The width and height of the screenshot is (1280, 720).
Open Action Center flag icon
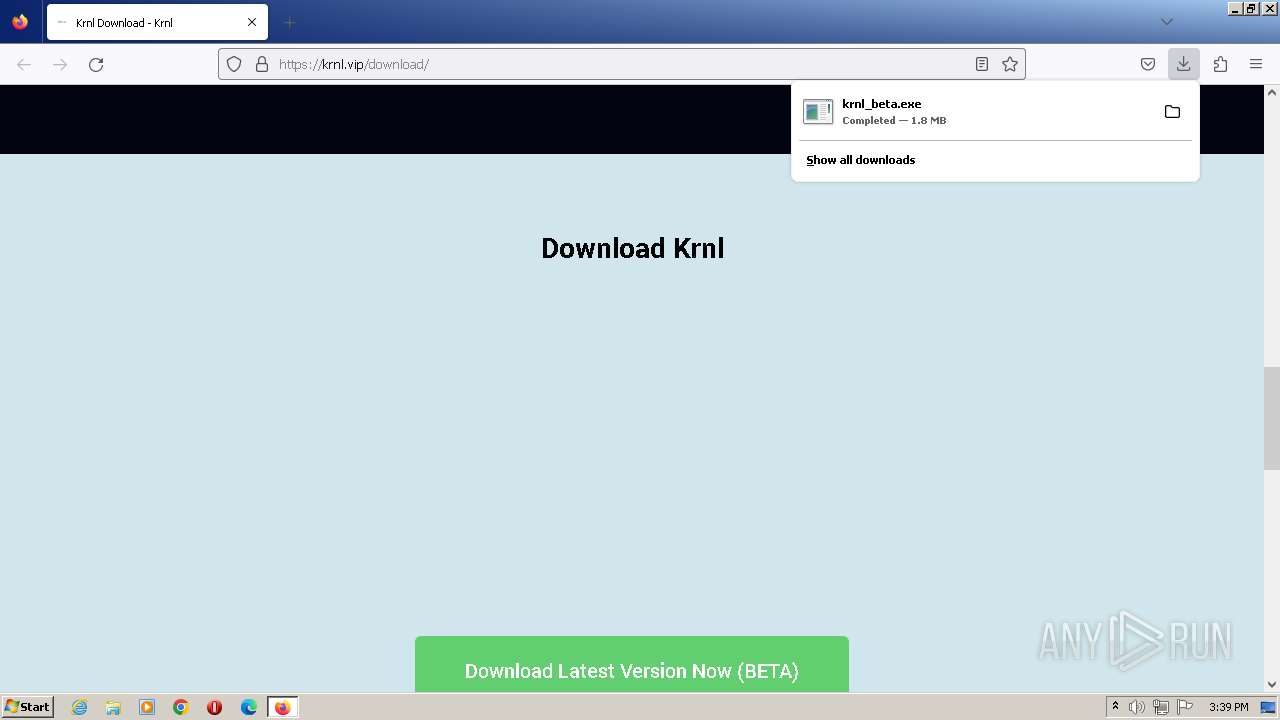1185,707
